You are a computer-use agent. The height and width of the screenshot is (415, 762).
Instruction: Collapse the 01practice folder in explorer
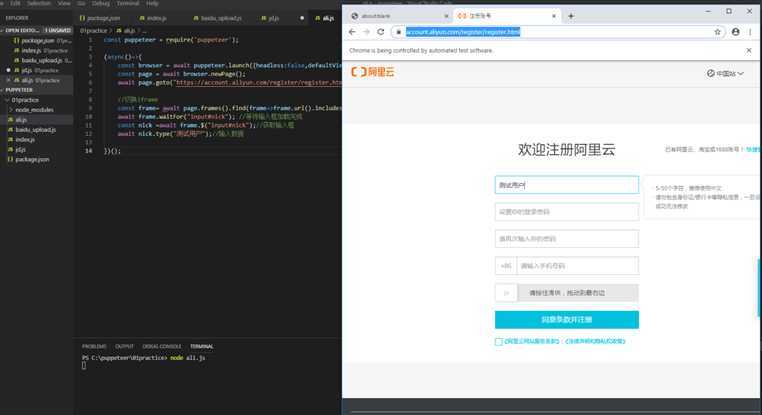36,100
